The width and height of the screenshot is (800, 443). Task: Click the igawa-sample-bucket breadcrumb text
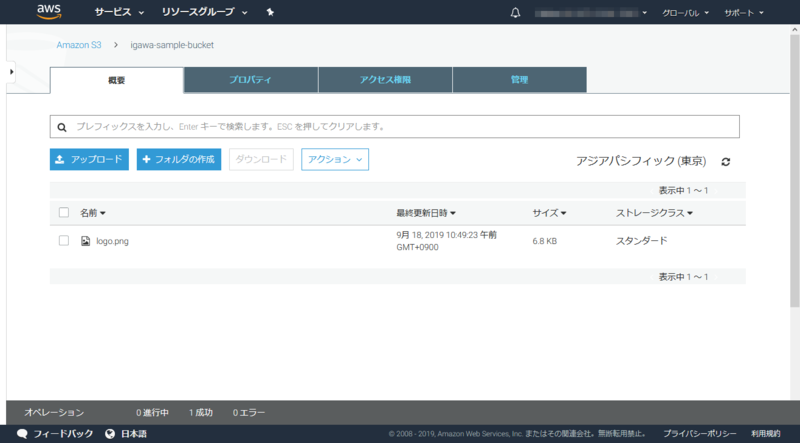172,45
